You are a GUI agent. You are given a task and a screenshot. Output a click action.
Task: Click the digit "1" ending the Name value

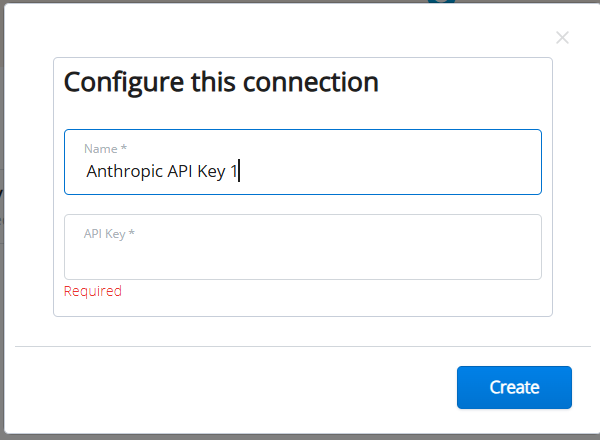tap(234, 172)
